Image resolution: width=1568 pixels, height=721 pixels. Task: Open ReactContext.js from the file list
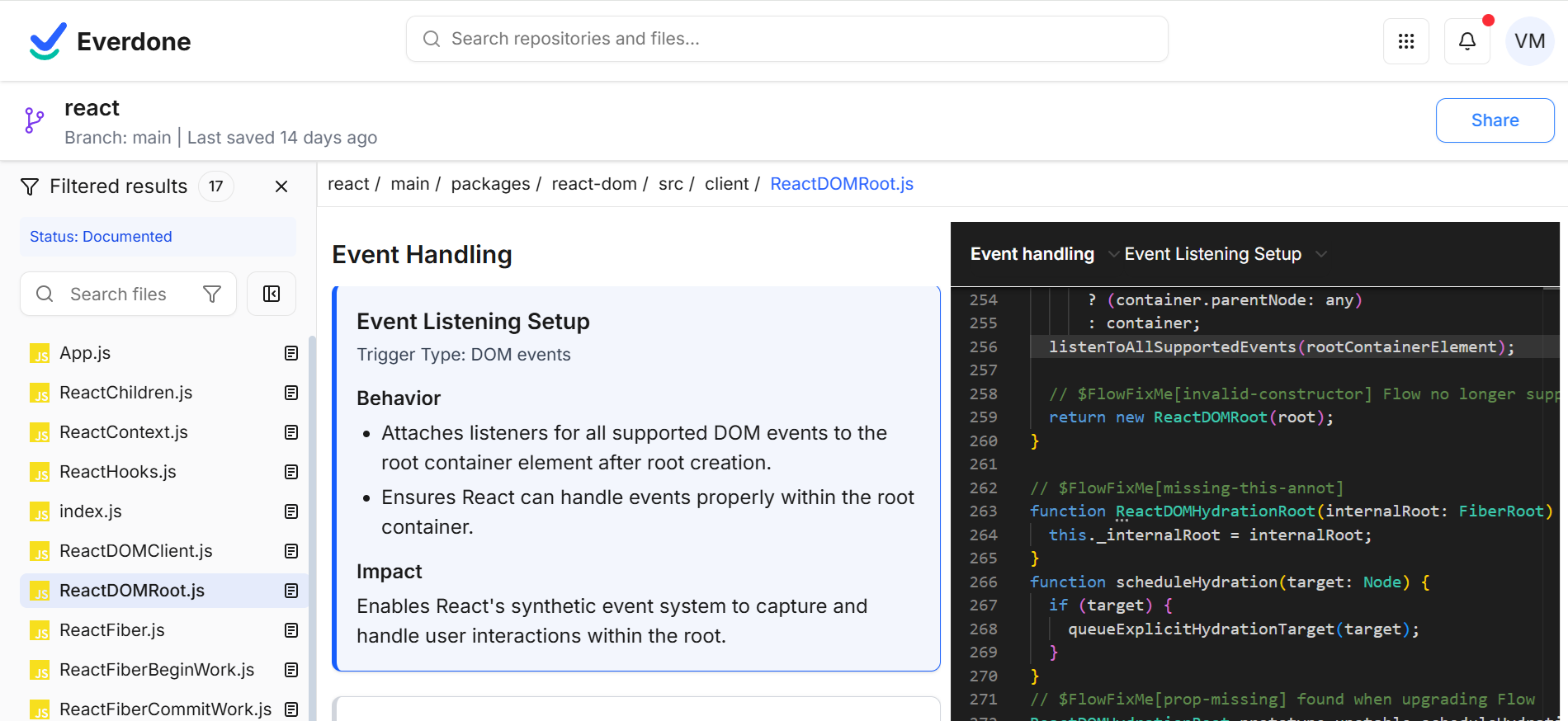pyautogui.click(x=124, y=432)
